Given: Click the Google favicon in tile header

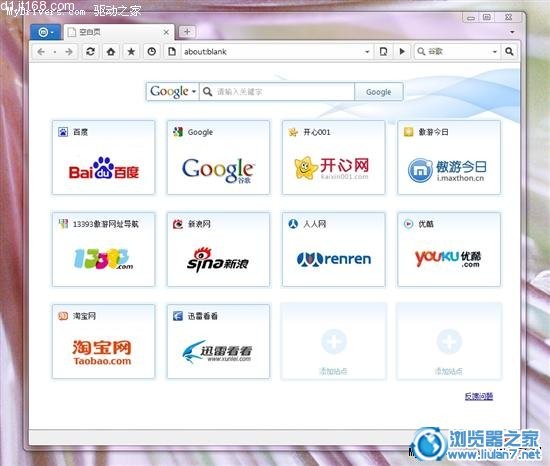Looking at the screenshot, I should (178, 132).
